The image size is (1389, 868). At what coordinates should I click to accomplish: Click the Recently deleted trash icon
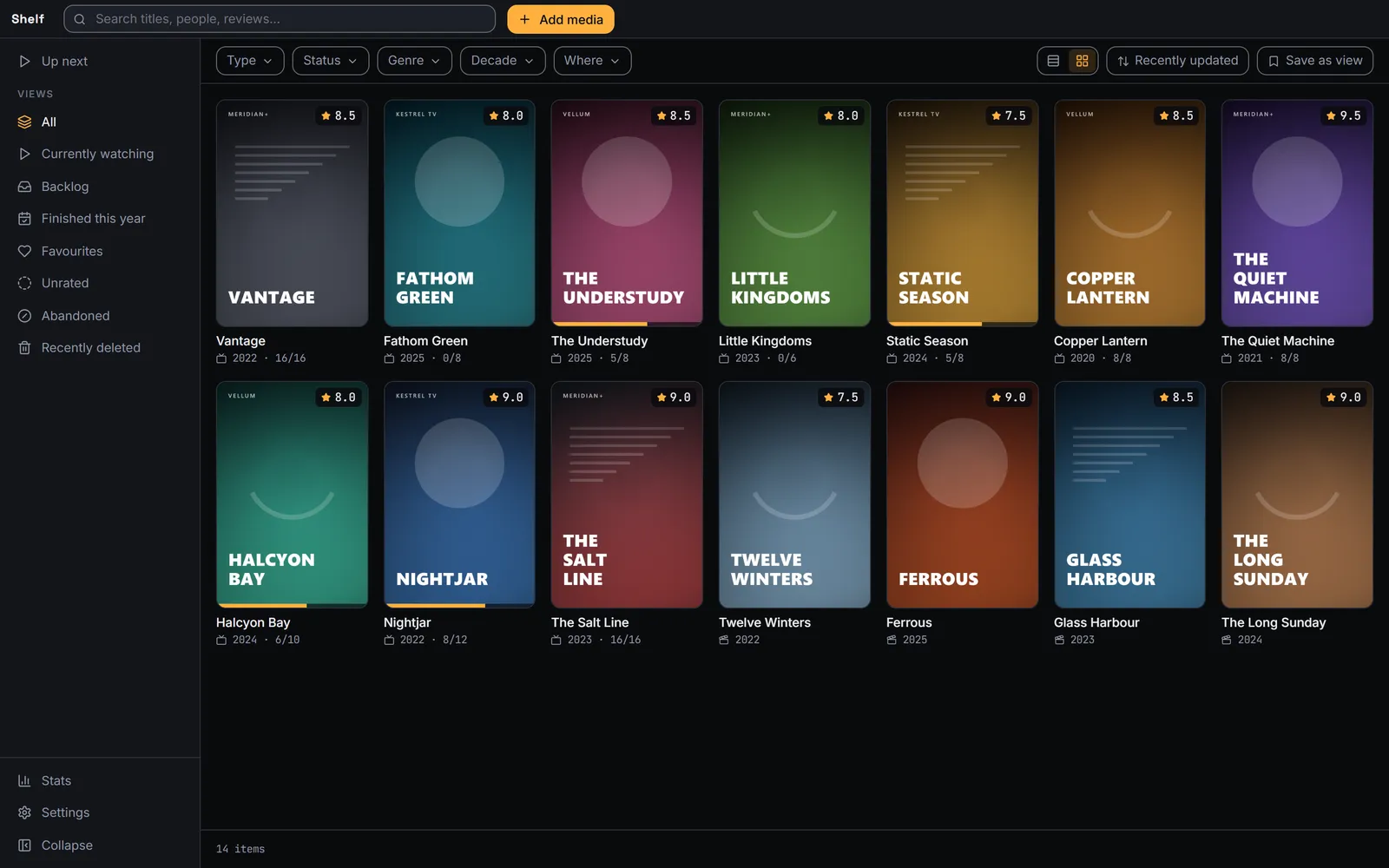[x=24, y=348]
